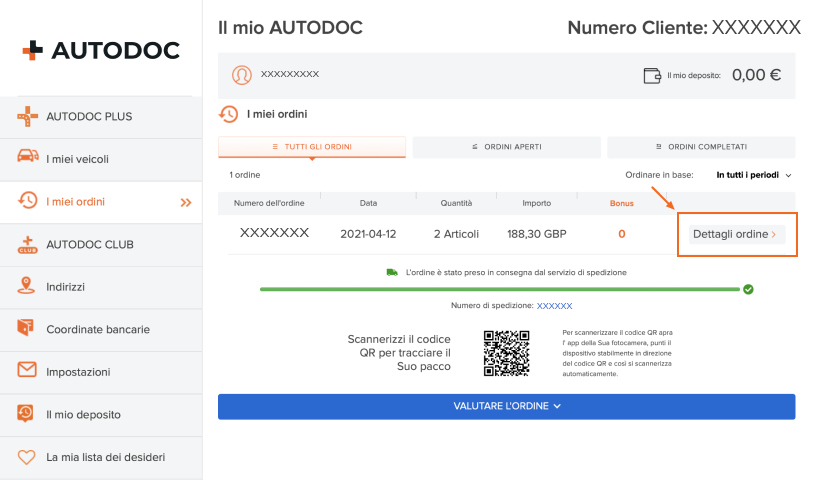Expand I miei ordini double chevron

(185, 202)
